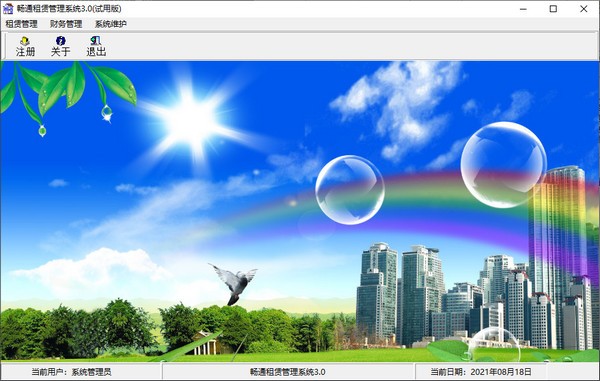Click the bright sun in the background image

[191, 120]
